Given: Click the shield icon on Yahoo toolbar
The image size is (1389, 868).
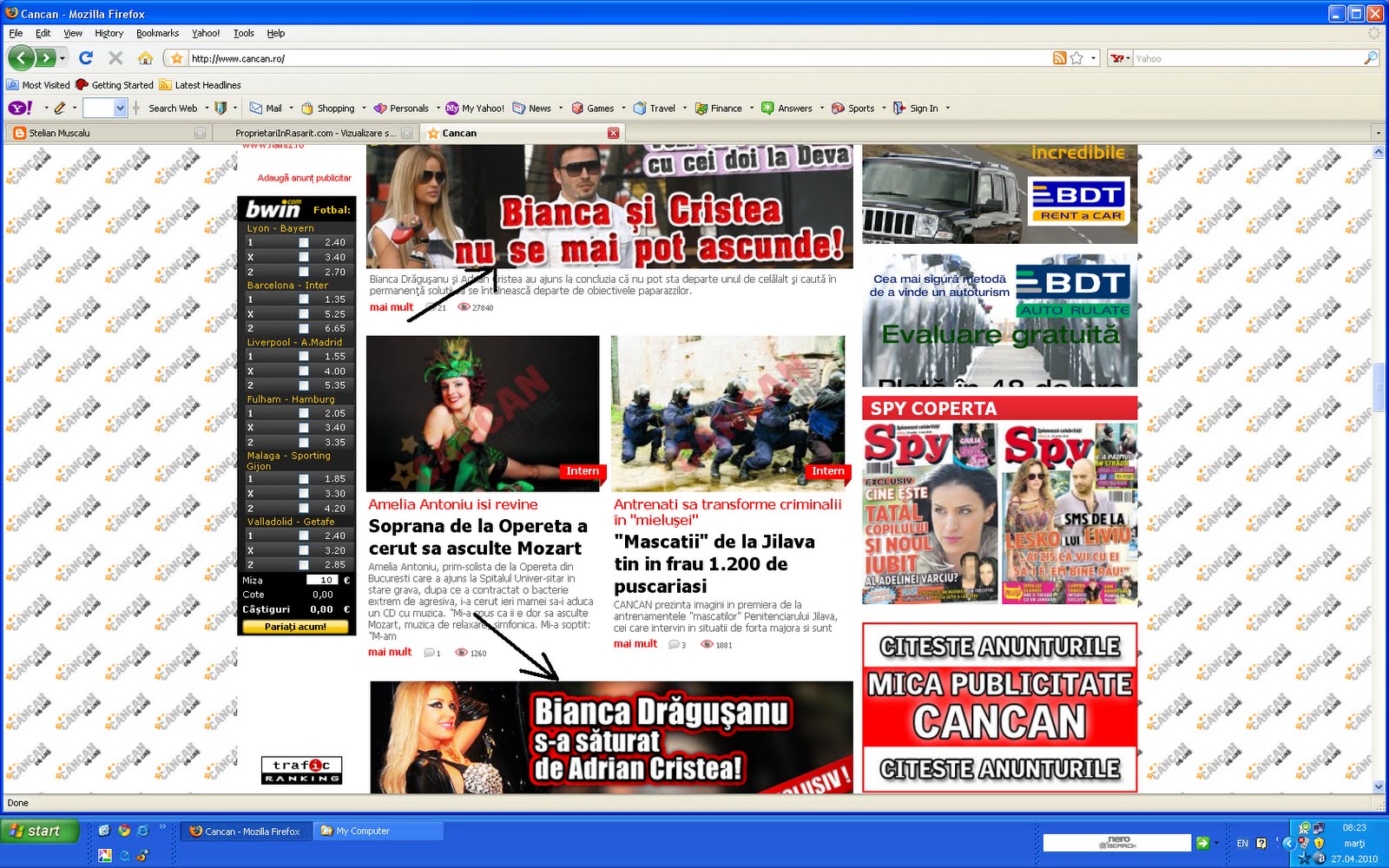Looking at the screenshot, I should (221, 108).
